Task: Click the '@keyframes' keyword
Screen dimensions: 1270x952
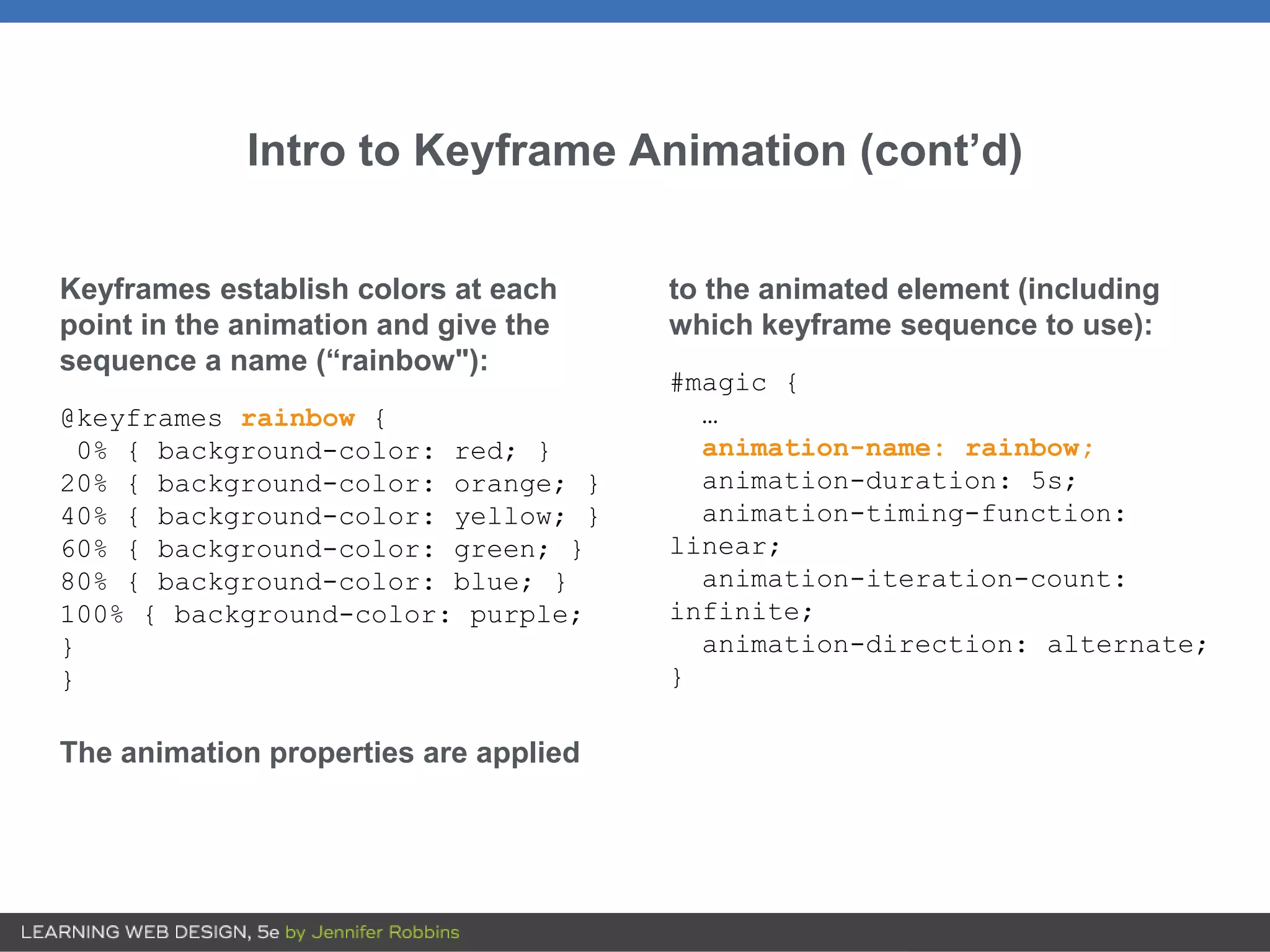Action: click(x=141, y=419)
